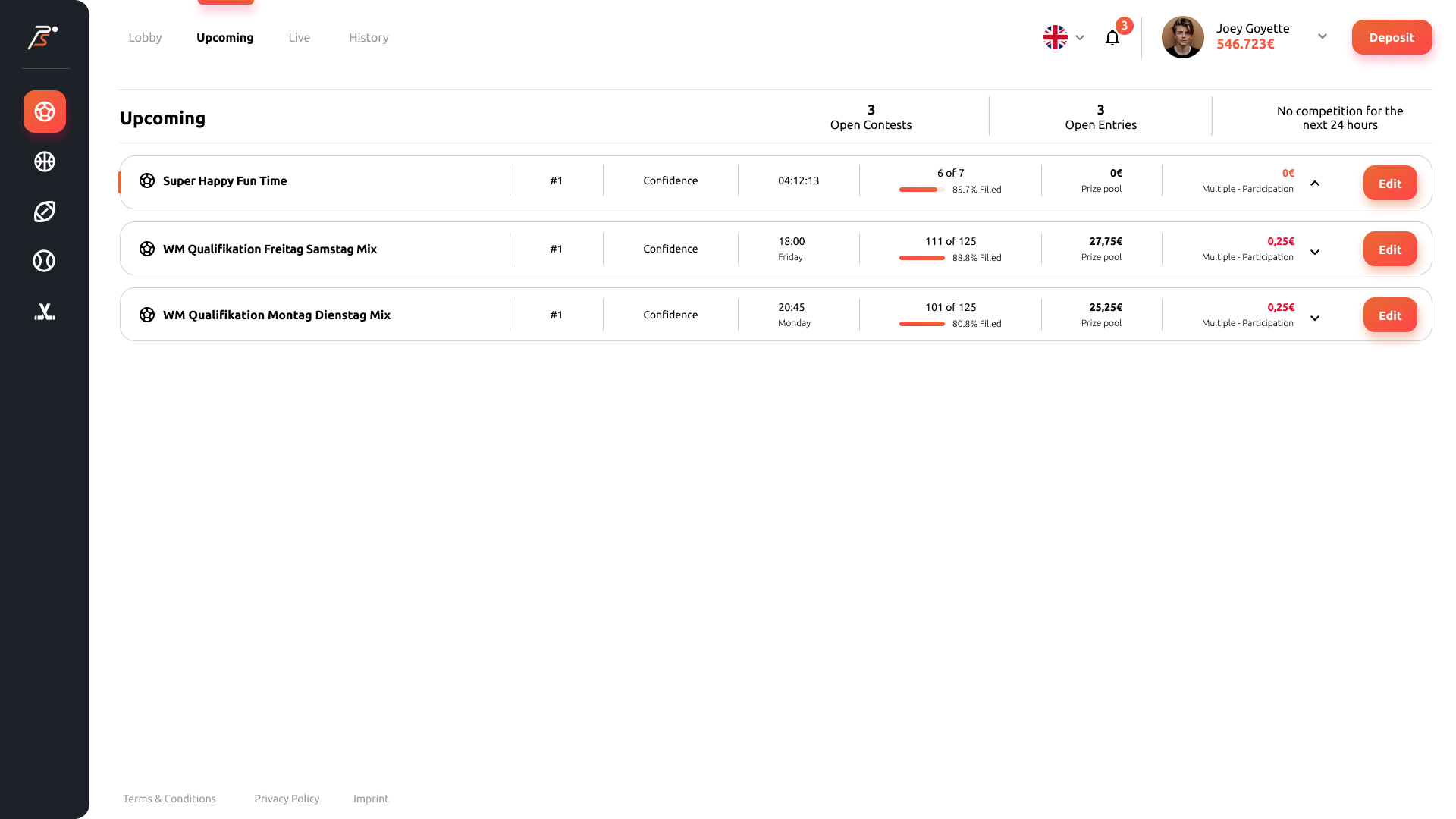The image size is (1456, 819).
Task: Select the American football icon in sidebar
Action: pos(45,212)
